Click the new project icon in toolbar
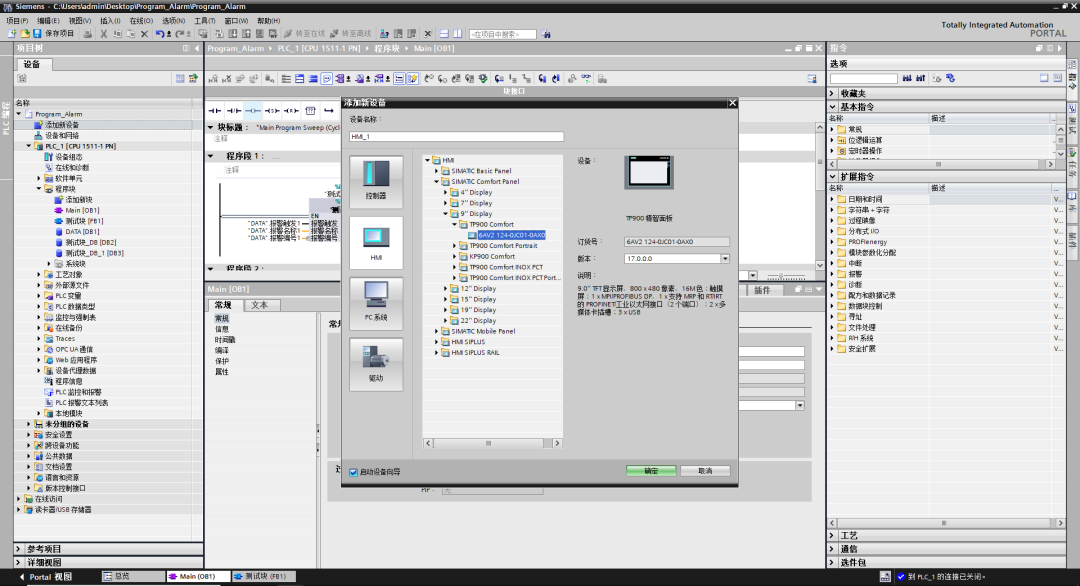 pos(12,34)
